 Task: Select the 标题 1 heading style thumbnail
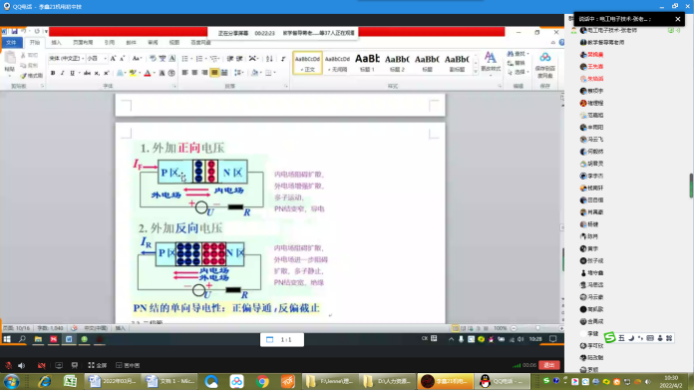coord(367,62)
